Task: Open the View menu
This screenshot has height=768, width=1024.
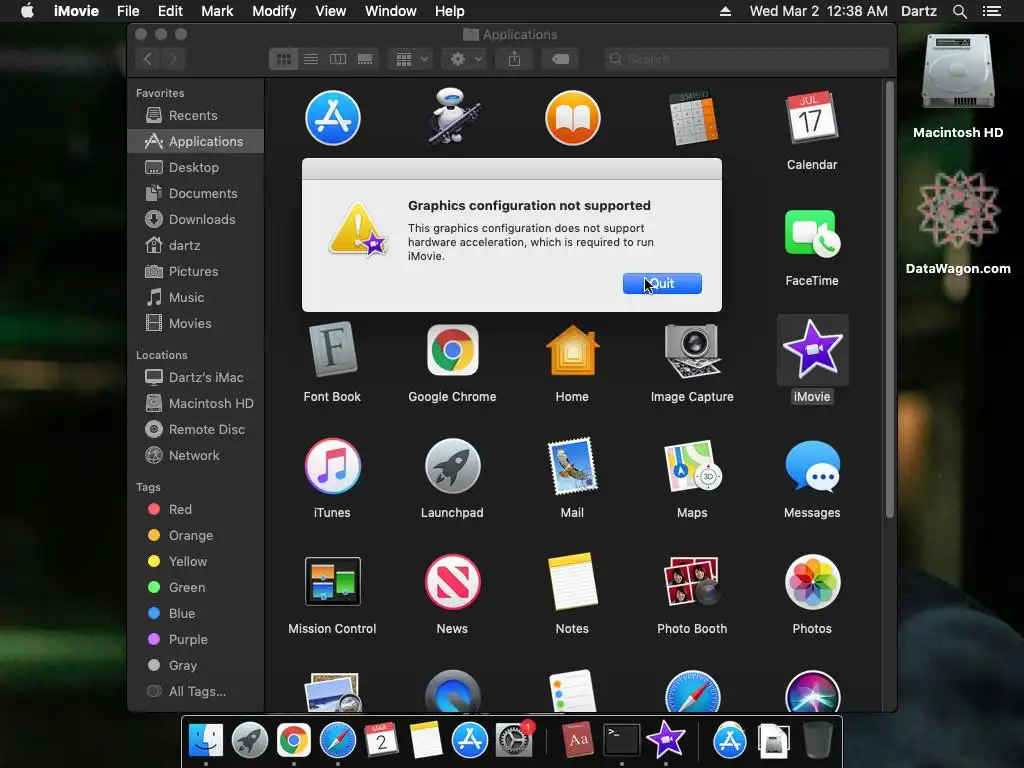Action: click(x=330, y=11)
